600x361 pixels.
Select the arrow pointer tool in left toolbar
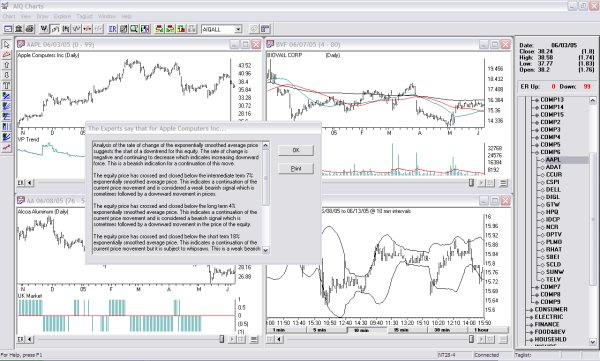click(7, 45)
